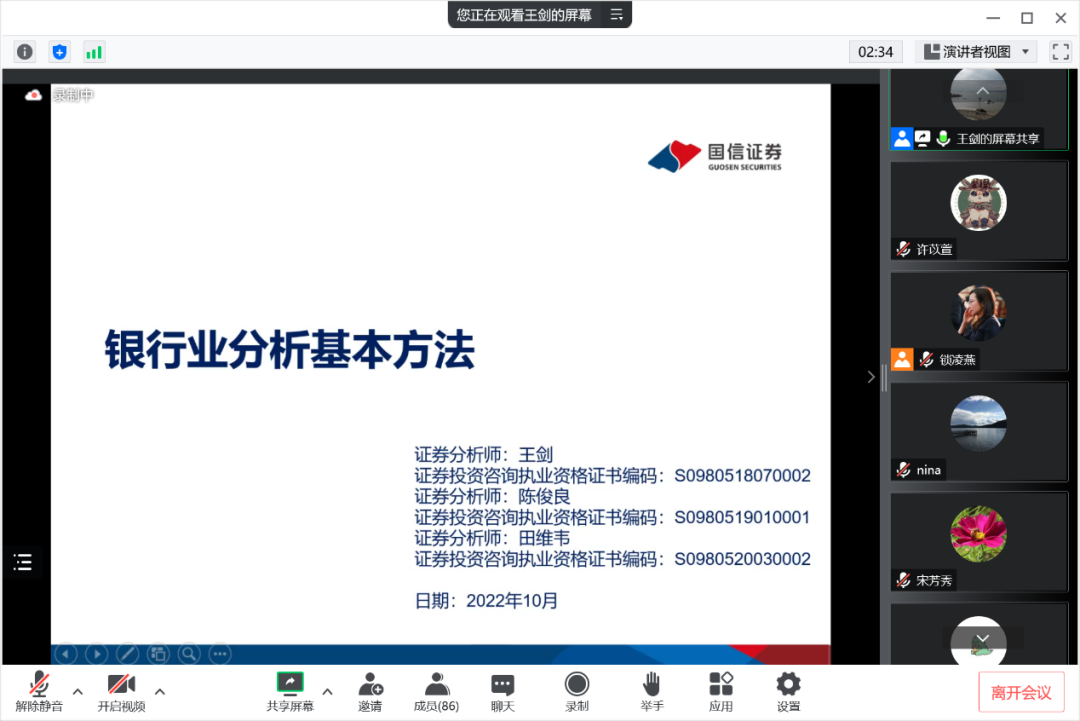The image size is (1080, 721).
Task: Open the Invite (邀请) icon
Action: (370, 691)
